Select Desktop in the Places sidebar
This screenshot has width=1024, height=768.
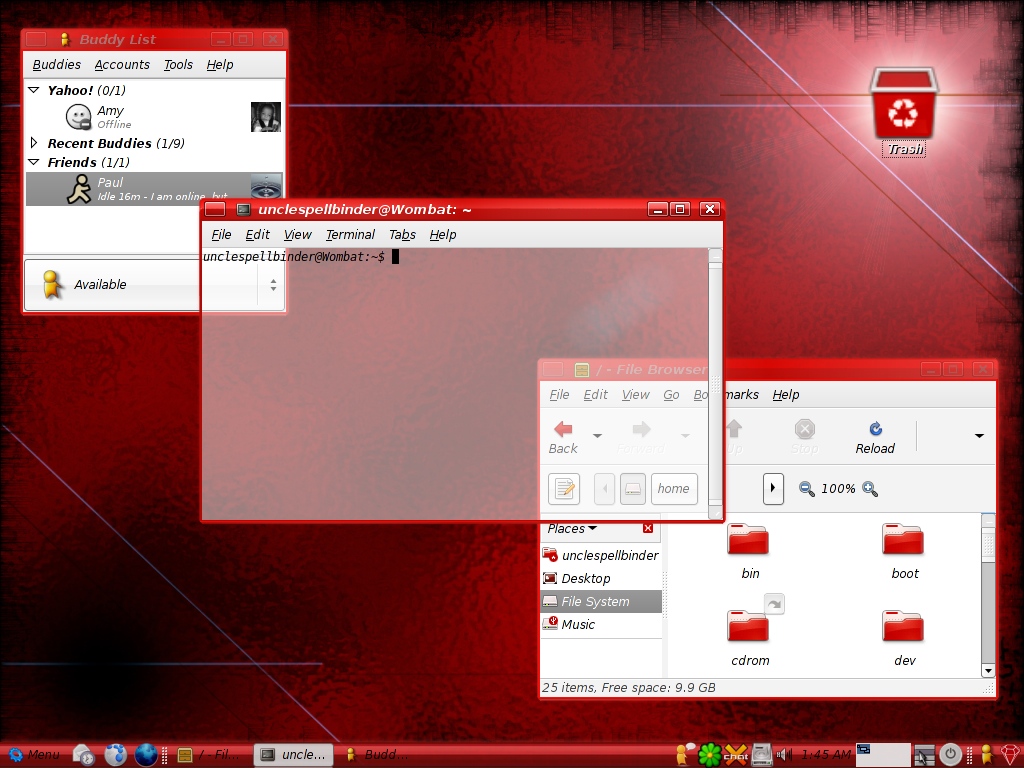(601, 579)
